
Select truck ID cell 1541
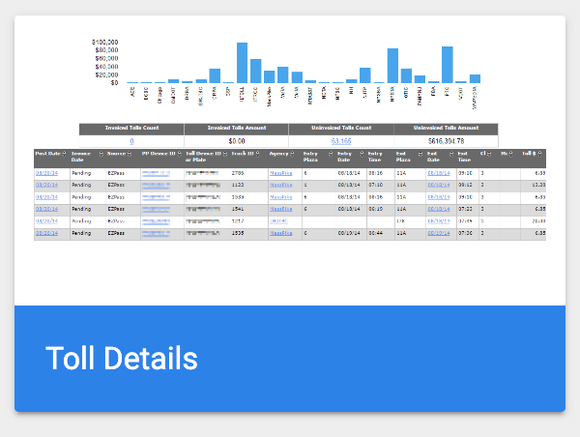[x=238, y=209]
